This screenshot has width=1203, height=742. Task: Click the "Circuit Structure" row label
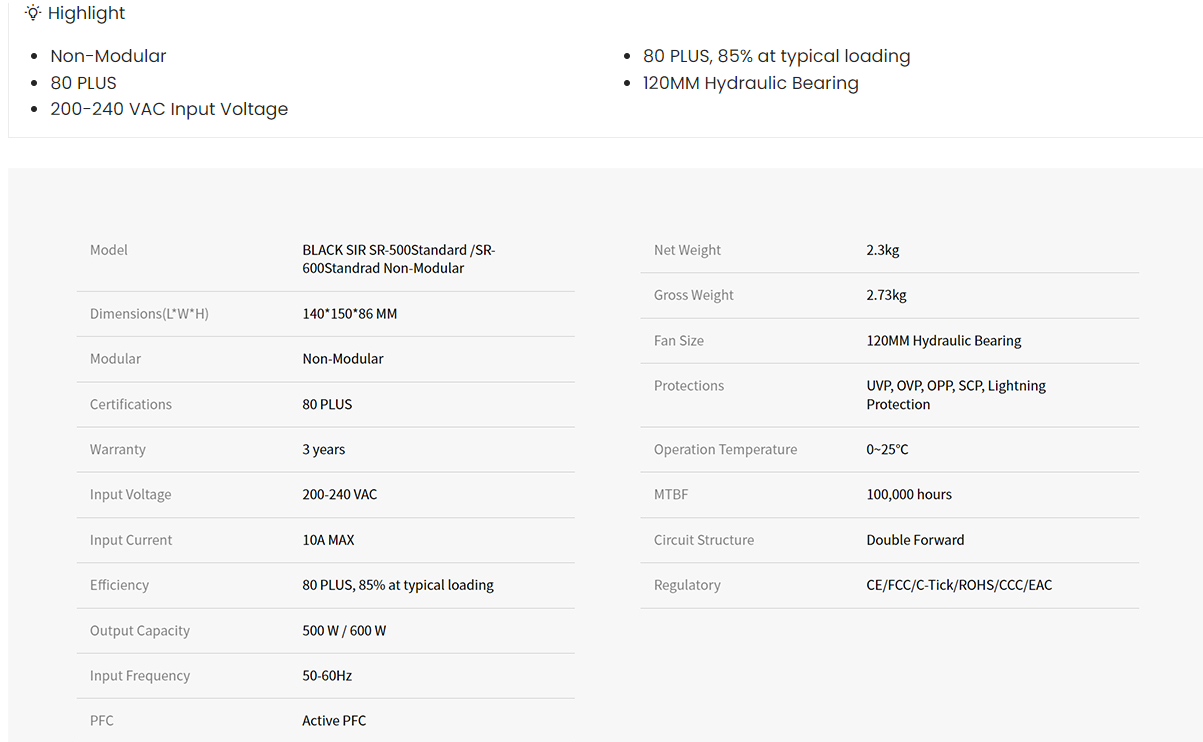click(x=704, y=540)
